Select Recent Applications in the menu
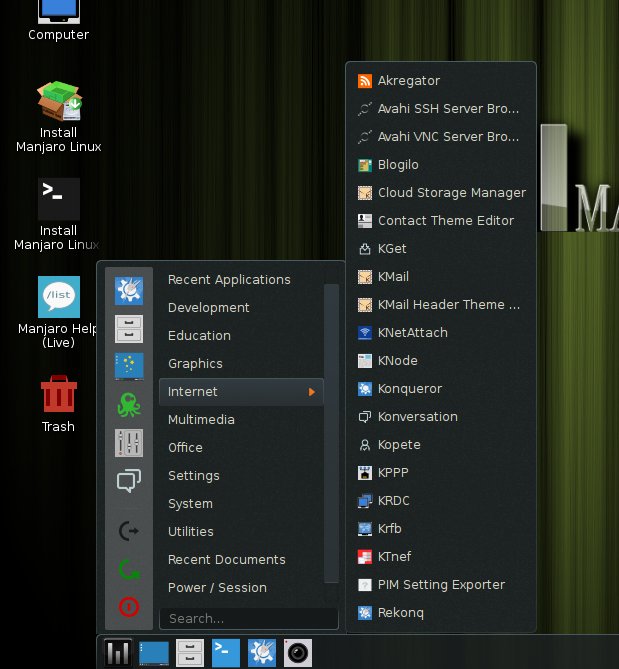 (229, 280)
